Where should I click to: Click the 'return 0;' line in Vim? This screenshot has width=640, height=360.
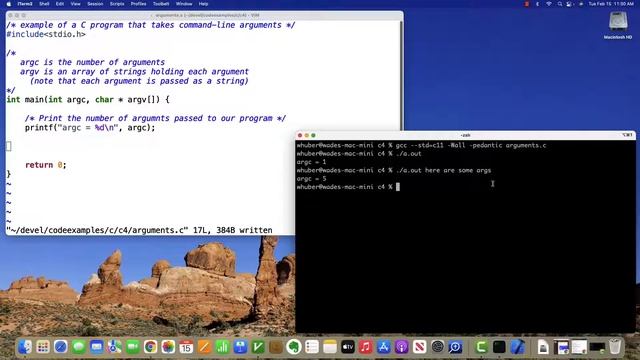click(45, 165)
